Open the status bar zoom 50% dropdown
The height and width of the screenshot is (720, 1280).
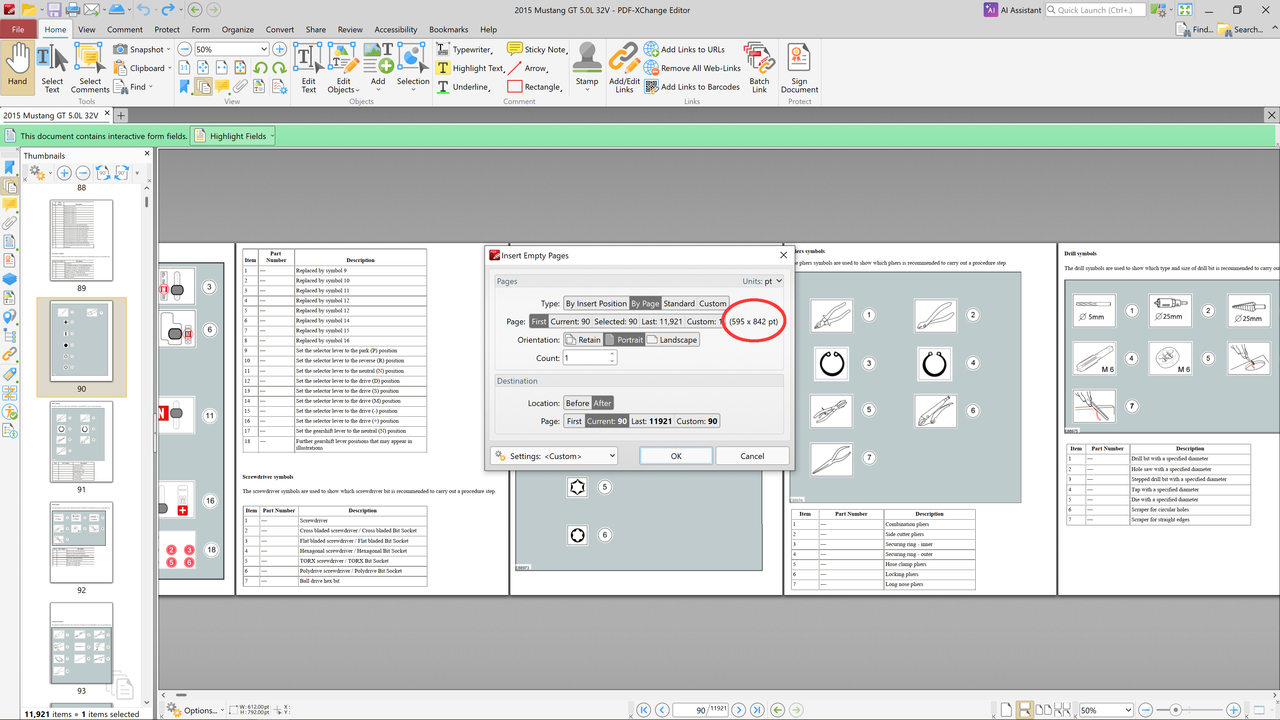[x=1127, y=710]
